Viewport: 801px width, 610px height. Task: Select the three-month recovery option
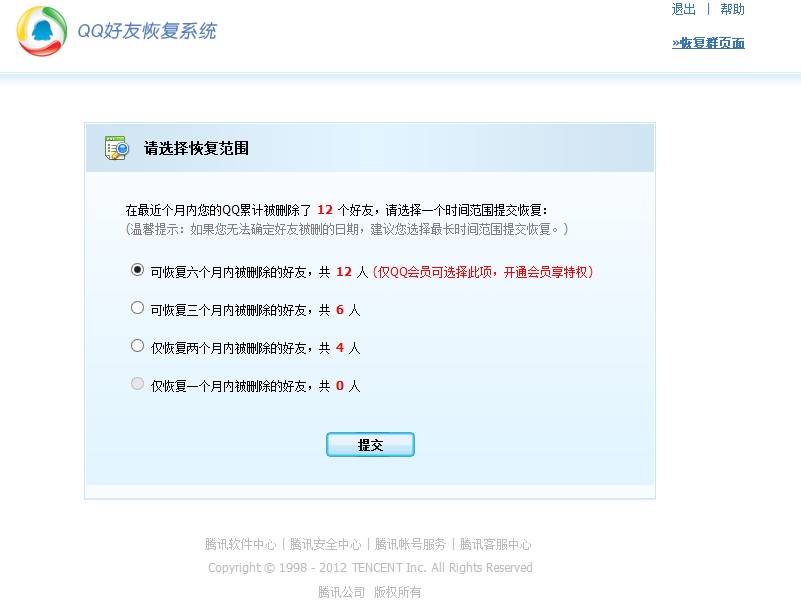137,307
